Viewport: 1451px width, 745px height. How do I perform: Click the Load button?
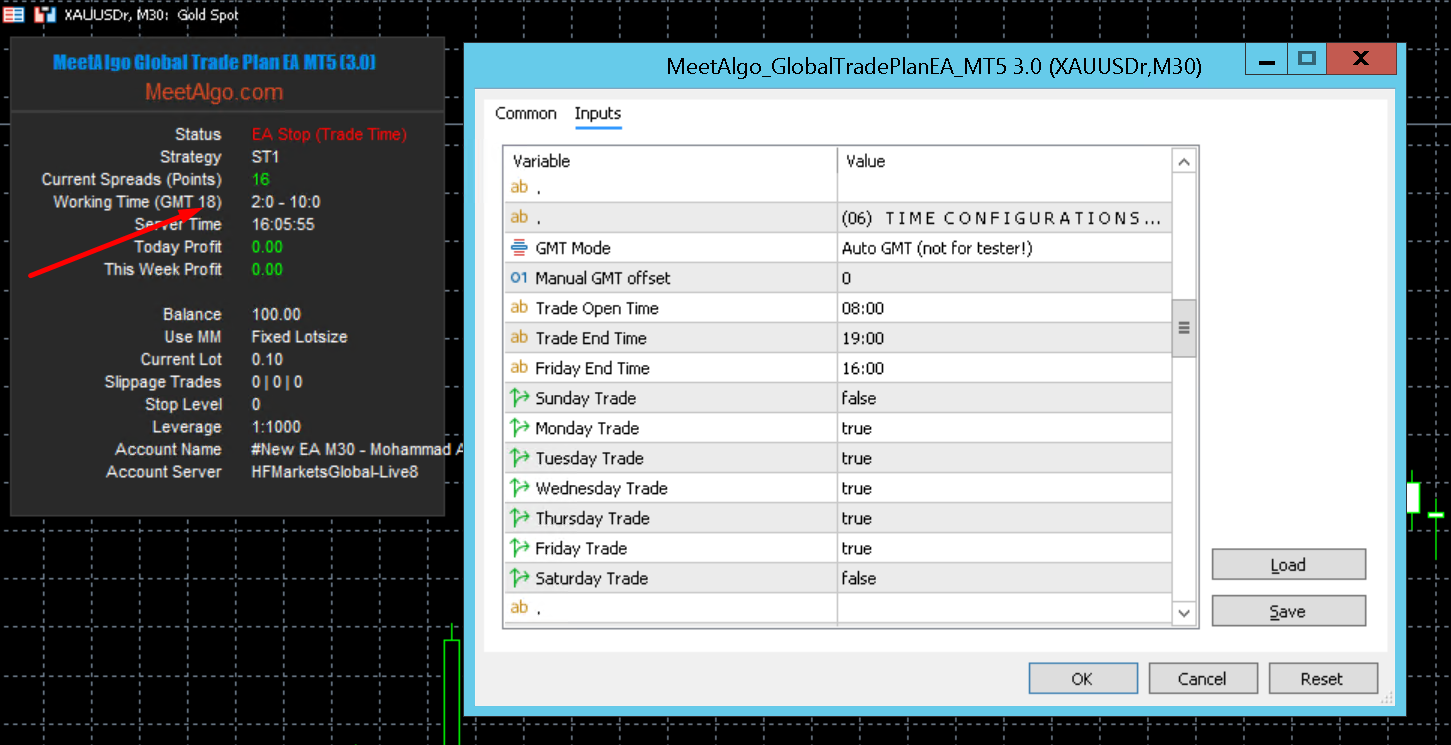pos(1288,565)
